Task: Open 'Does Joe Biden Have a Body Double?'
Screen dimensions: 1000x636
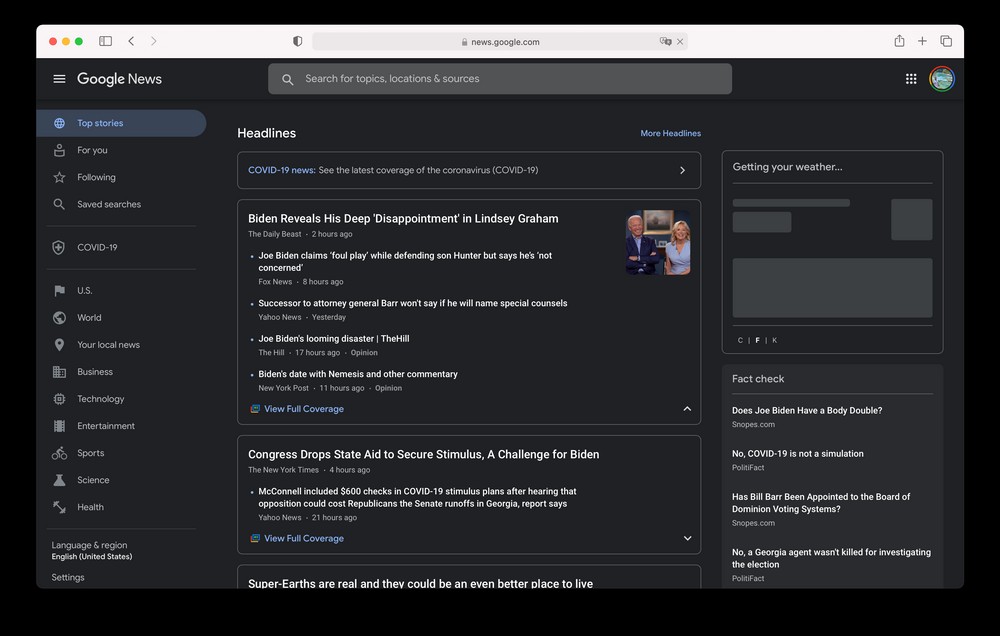Action: click(x=807, y=411)
